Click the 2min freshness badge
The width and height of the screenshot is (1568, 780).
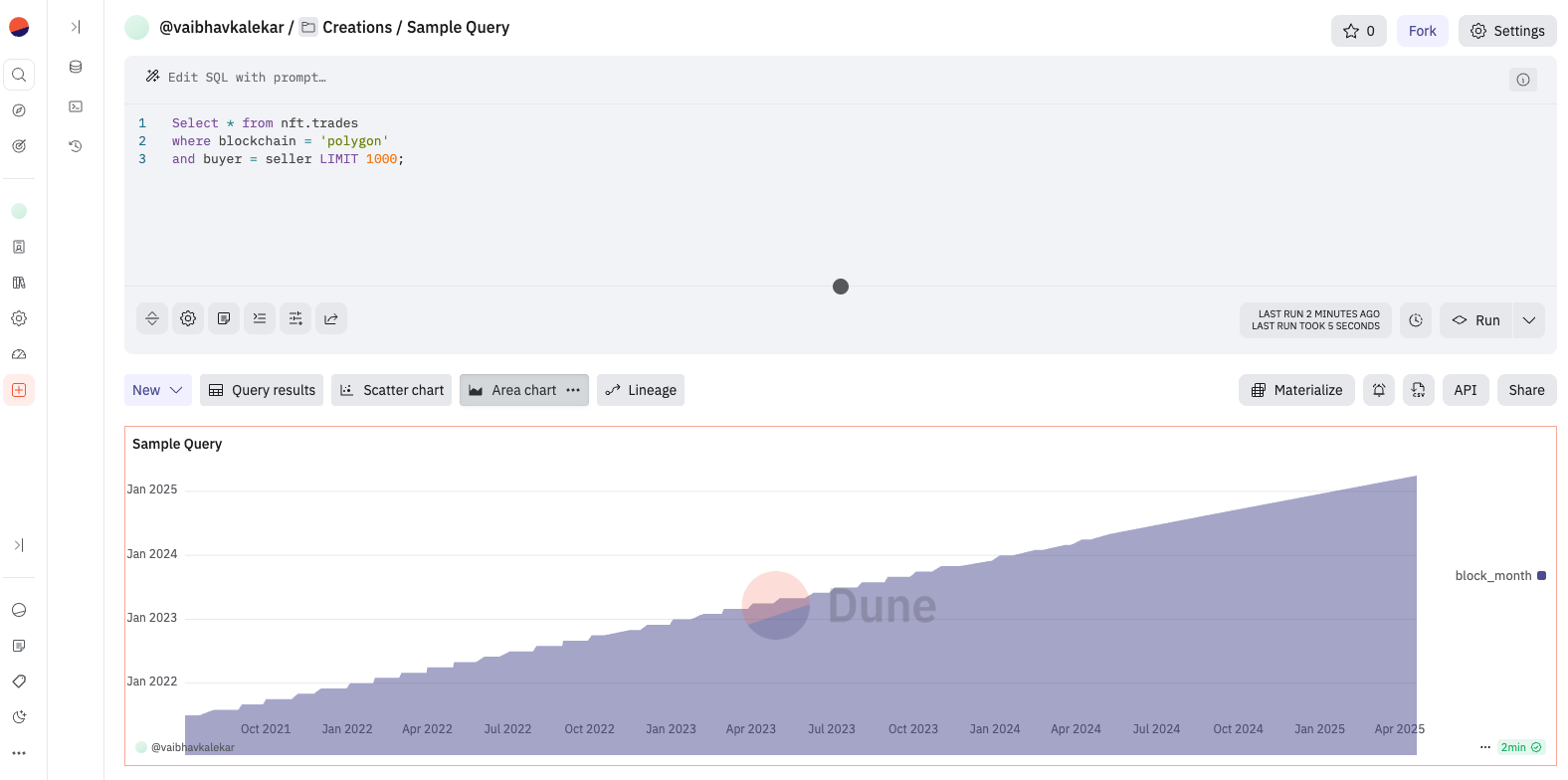1521,747
